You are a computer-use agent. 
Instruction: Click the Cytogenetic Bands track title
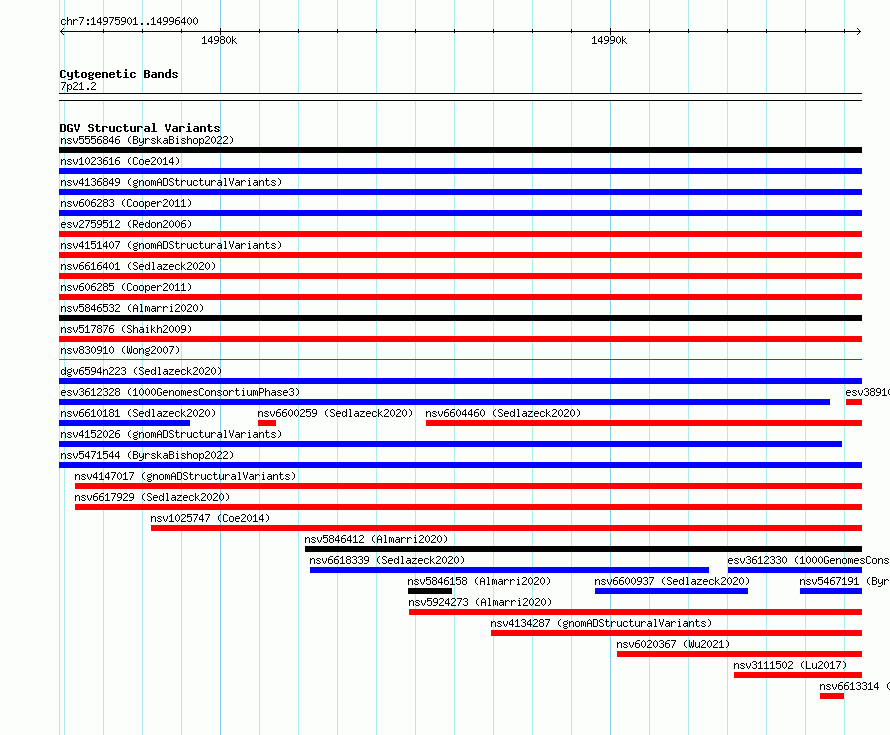click(x=119, y=74)
